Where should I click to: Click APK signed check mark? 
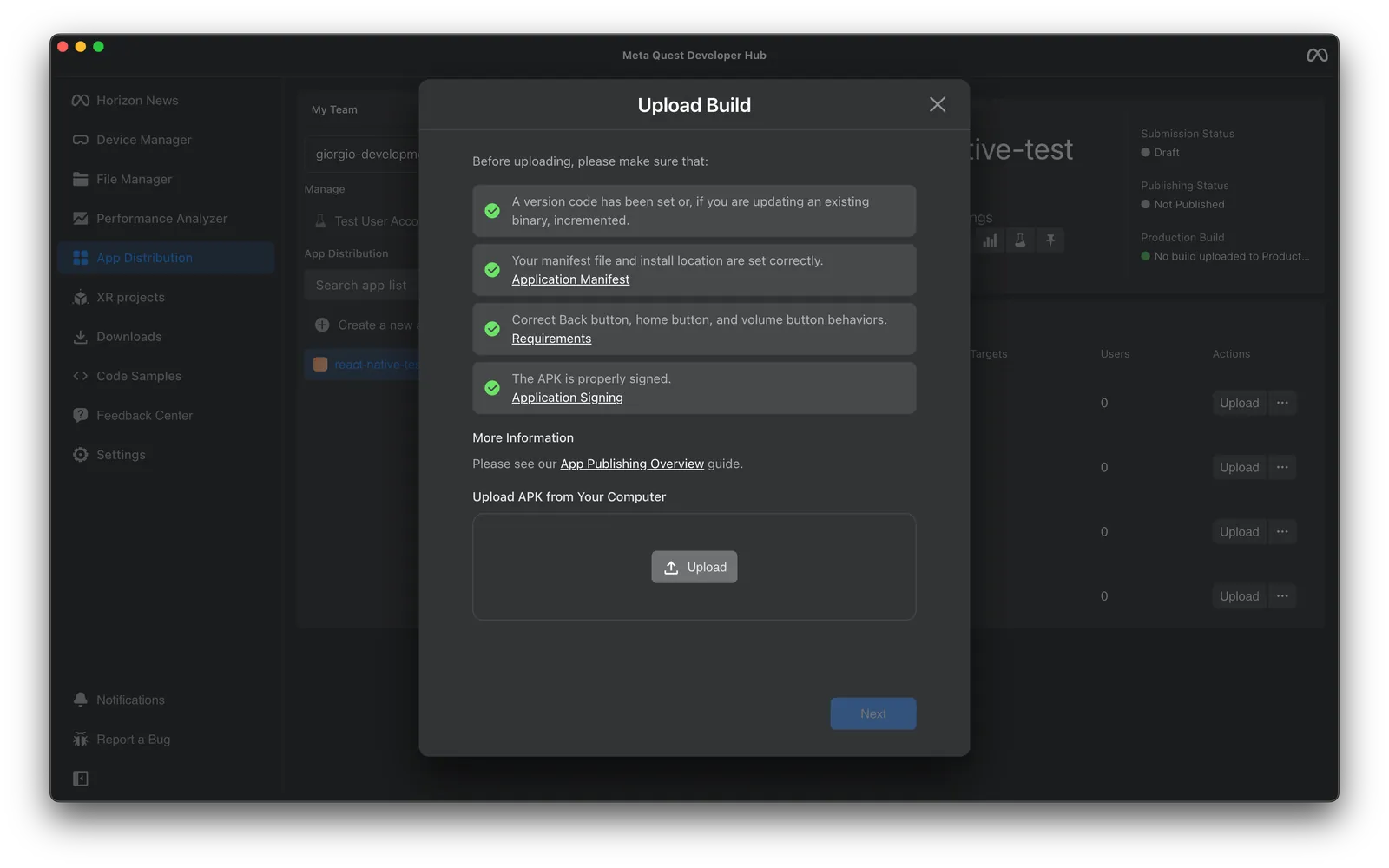click(x=492, y=388)
